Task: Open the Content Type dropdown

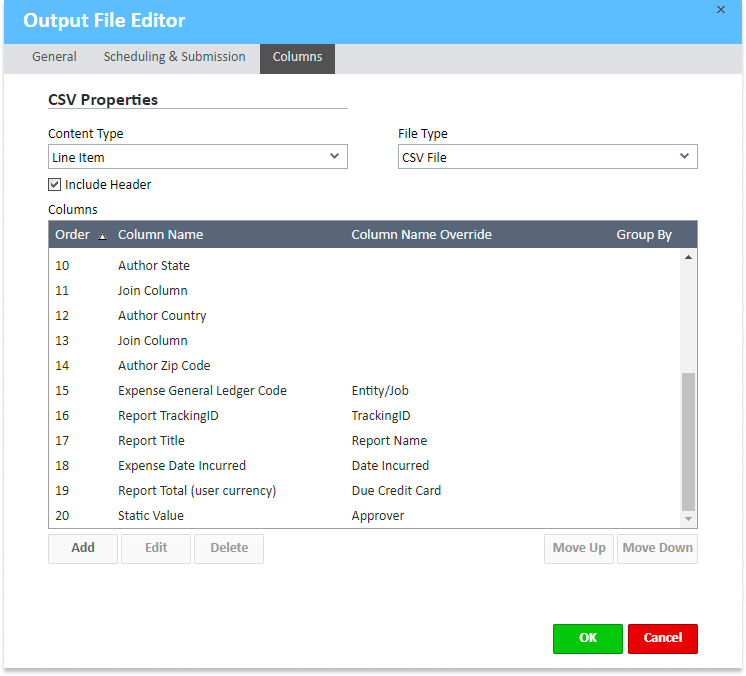Action: pos(197,157)
